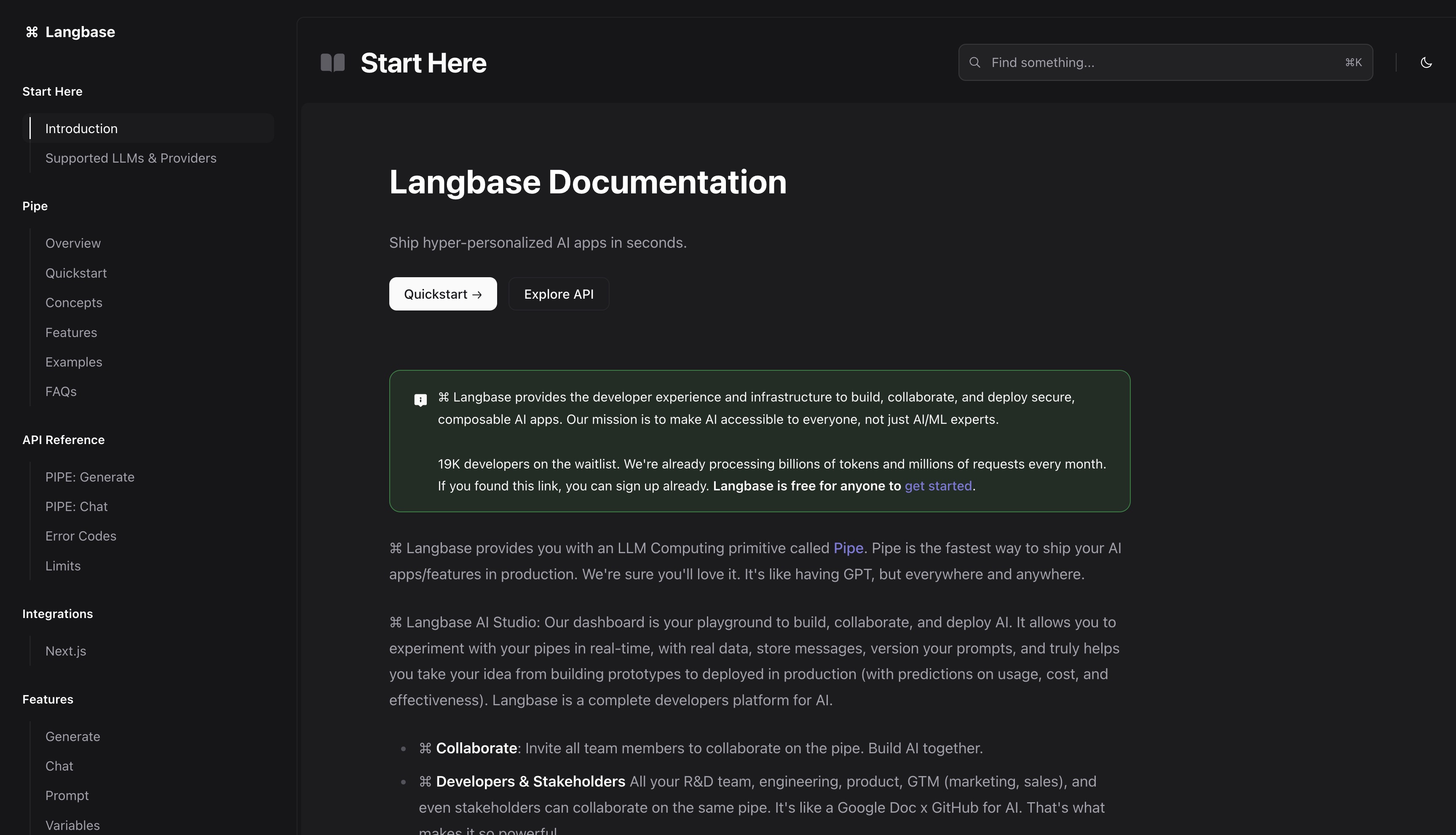The image size is (1456, 835).
Task: Click the arrow icon inside the Quickstart button
Action: (x=478, y=294)
